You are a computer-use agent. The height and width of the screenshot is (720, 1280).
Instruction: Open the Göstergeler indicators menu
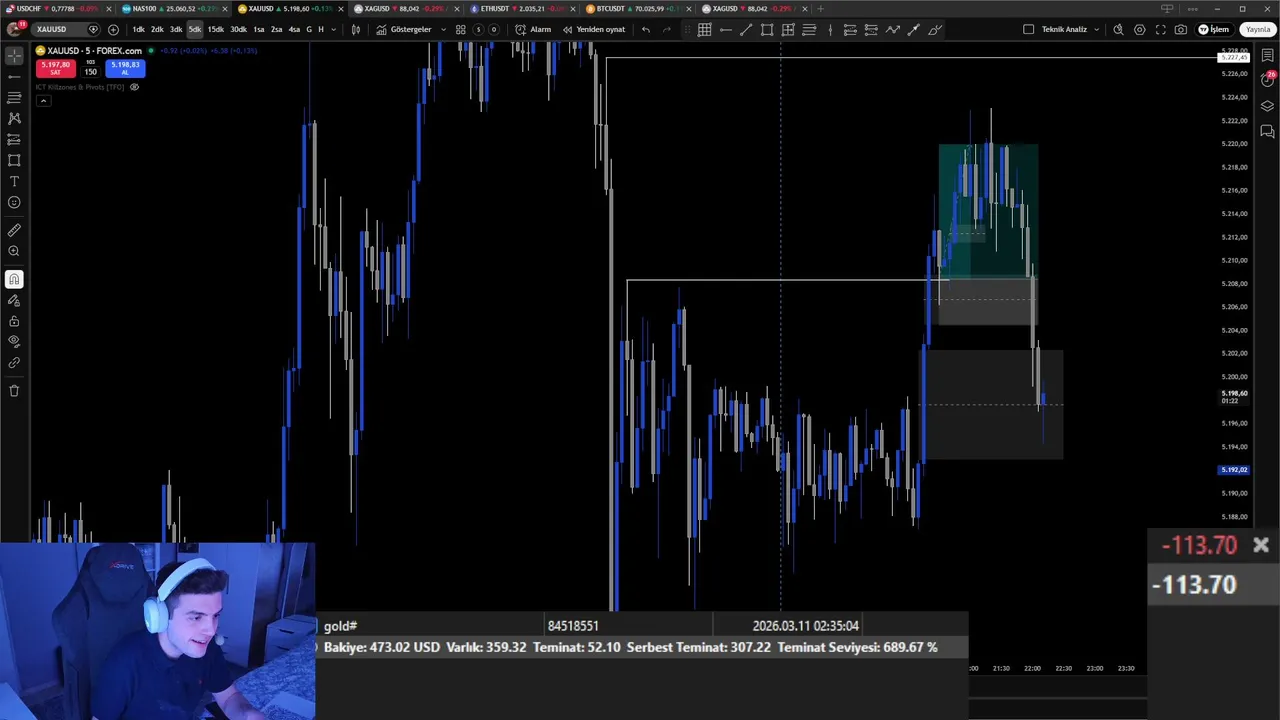404,29
